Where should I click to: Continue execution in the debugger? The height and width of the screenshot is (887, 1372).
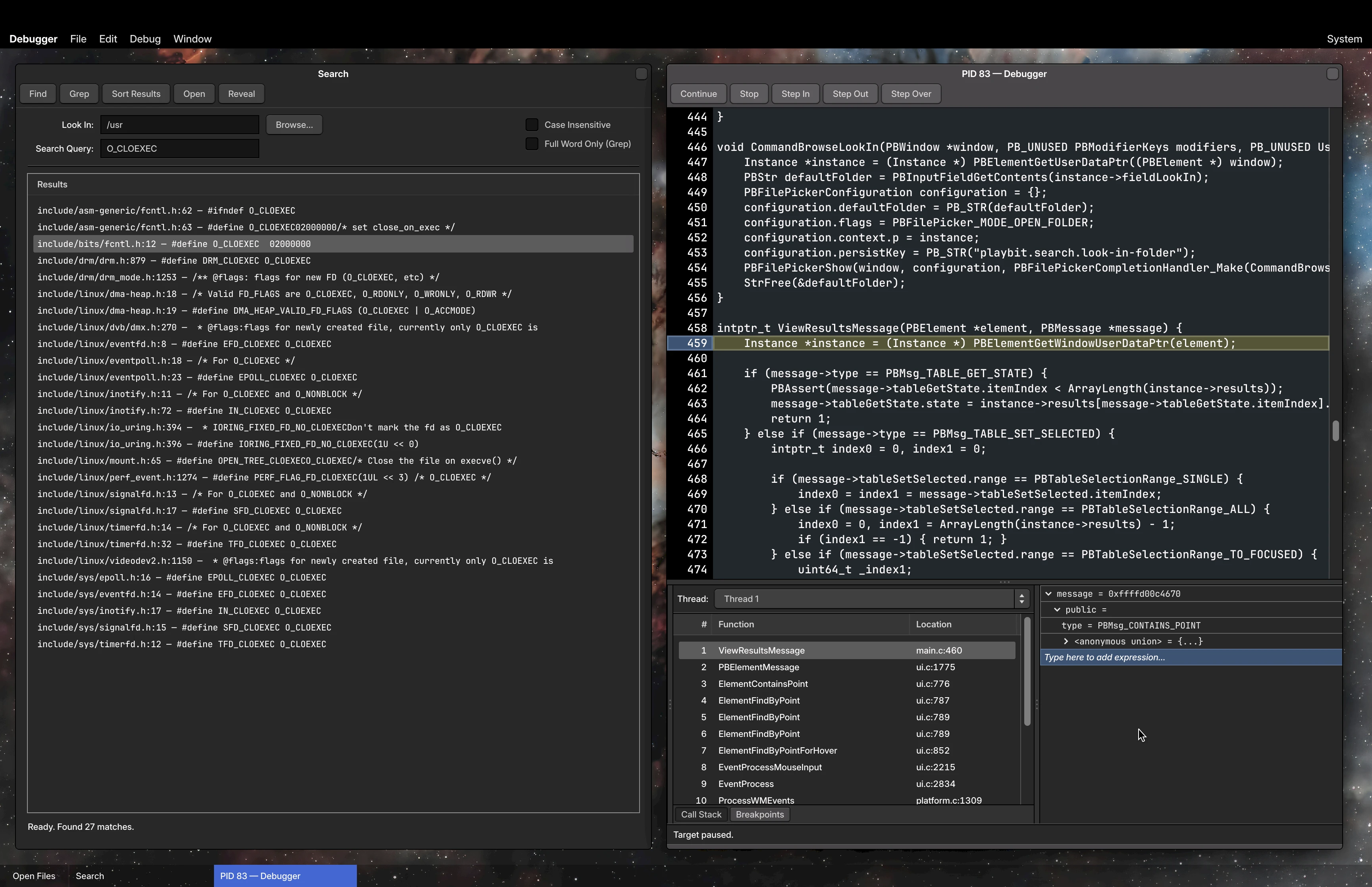(698, 94)
